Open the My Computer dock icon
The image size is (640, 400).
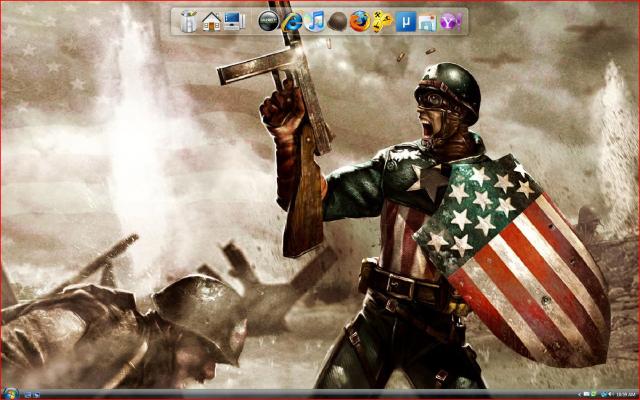234,21
